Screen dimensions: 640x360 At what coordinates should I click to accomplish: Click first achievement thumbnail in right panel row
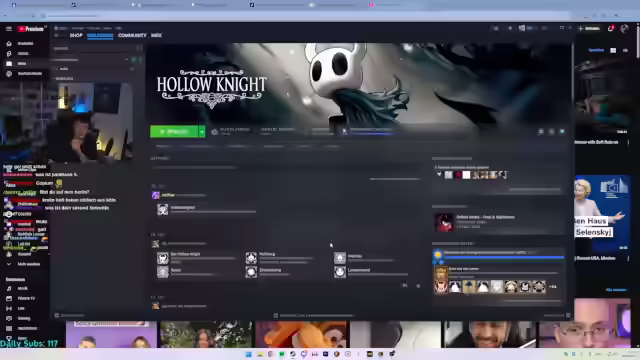click(x=455, y=287)
